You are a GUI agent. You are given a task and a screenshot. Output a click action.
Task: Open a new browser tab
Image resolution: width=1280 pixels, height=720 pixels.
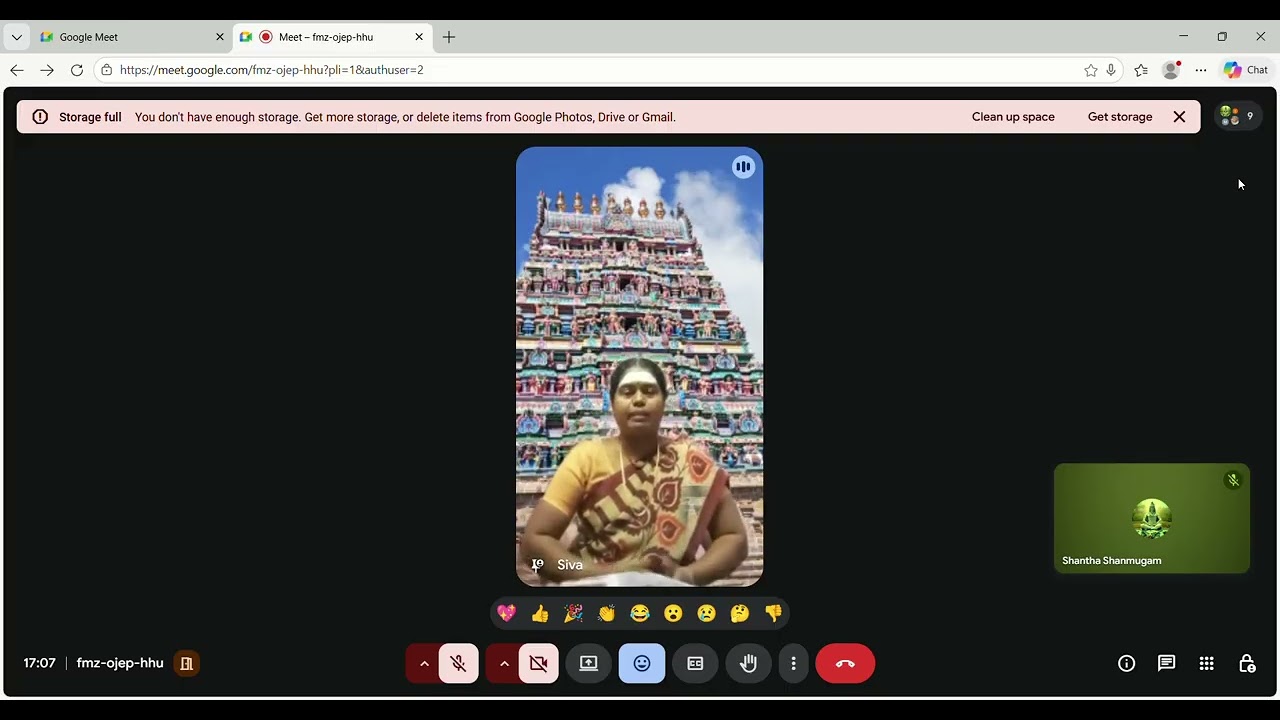pyautogui.click(x=449, y=37)
